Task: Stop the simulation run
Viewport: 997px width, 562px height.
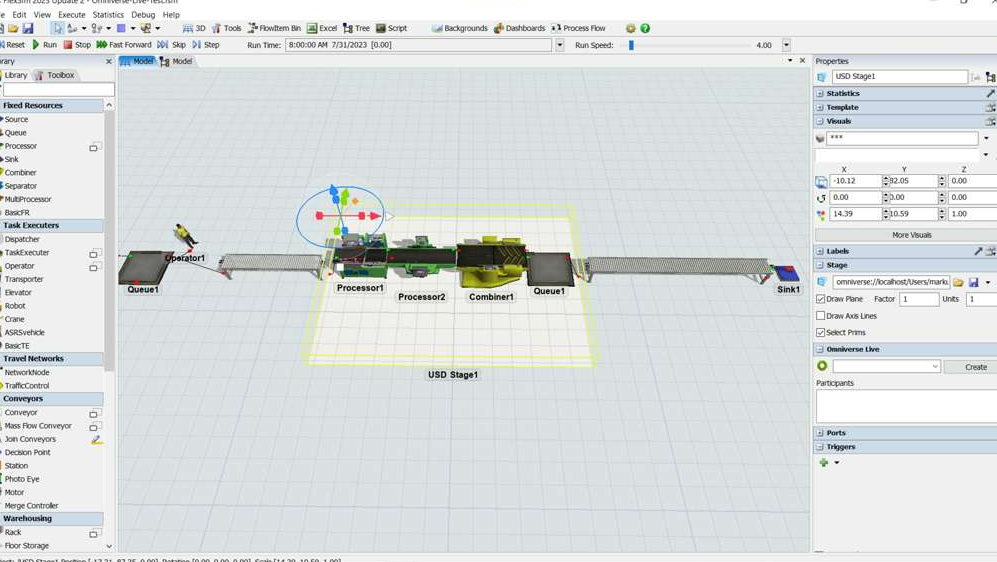Action: click(x=77, y=45)
